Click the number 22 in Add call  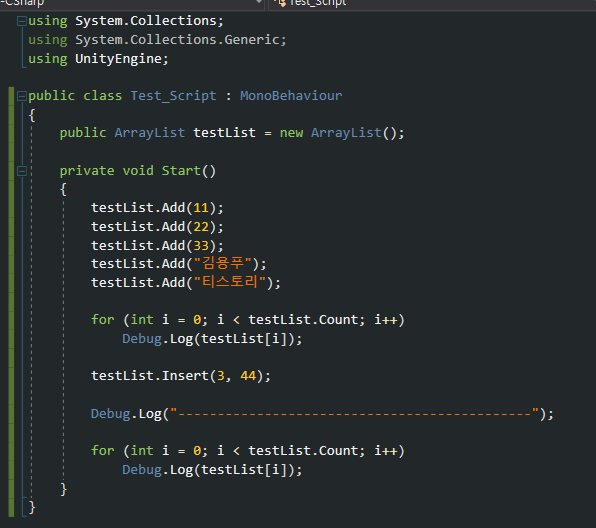tap(201, 227)
